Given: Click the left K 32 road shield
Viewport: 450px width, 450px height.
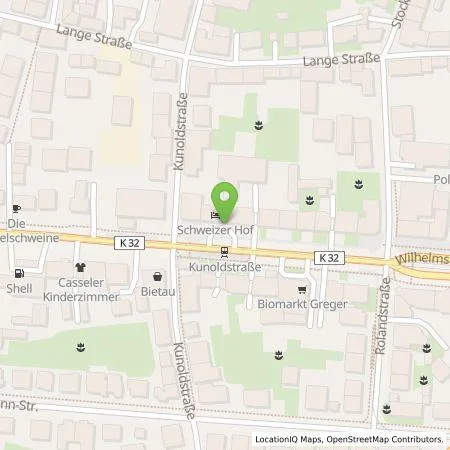Looking at the screenshot, I should pyautogui.click(x=129, y=243).
